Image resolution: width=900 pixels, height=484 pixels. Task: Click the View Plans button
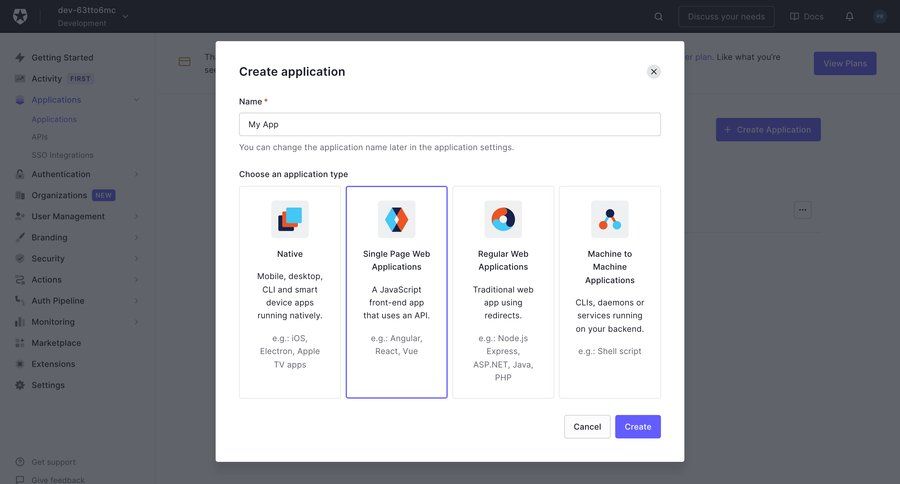coord(845,63)
